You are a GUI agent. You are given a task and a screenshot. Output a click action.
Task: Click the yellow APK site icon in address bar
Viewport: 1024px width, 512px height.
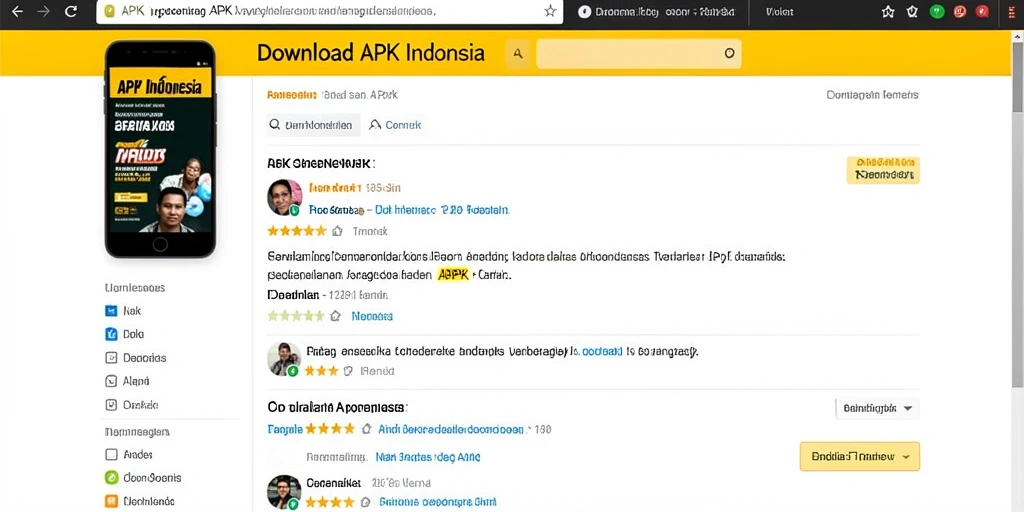110,12
